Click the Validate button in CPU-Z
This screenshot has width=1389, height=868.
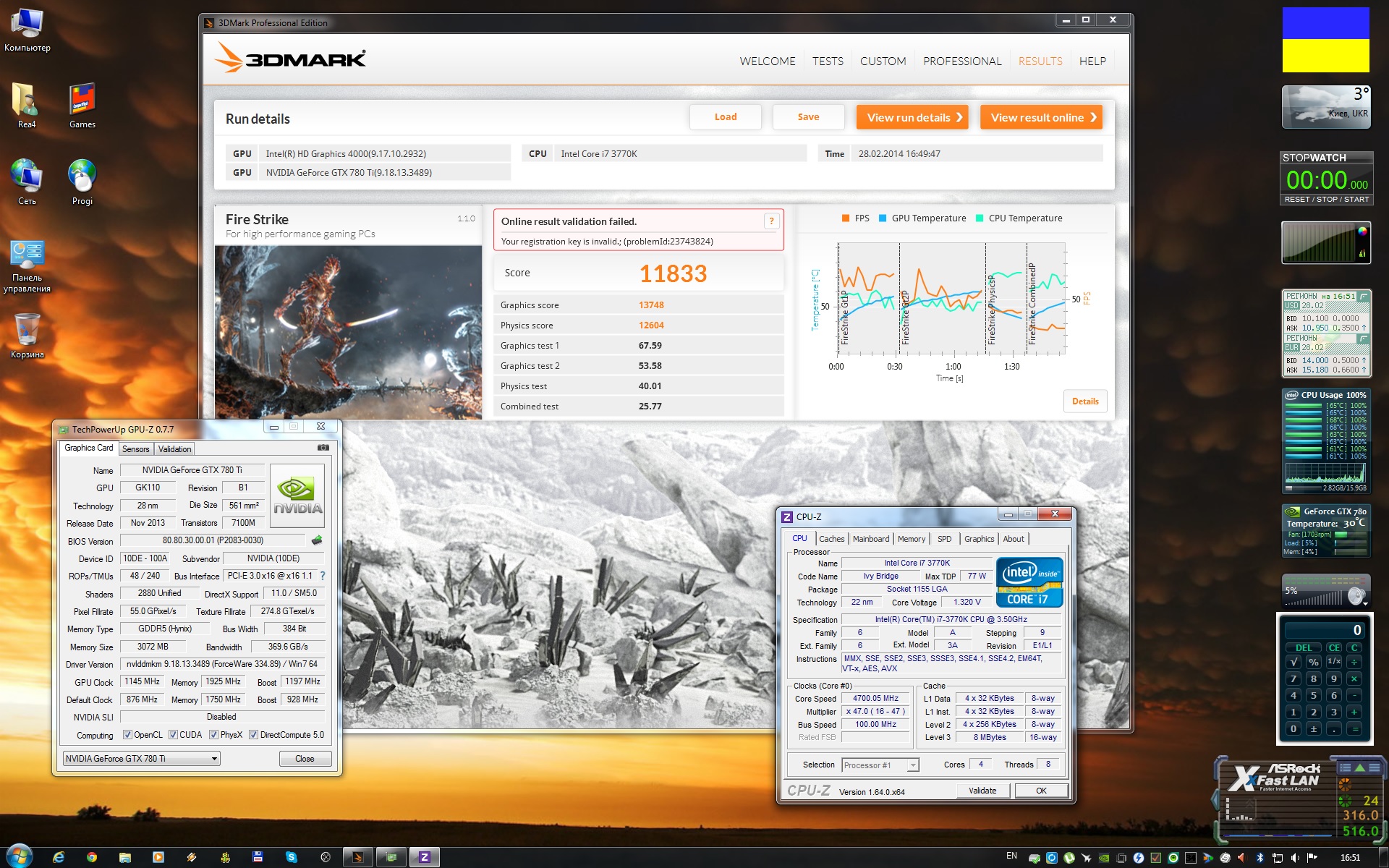click(982, 791)
